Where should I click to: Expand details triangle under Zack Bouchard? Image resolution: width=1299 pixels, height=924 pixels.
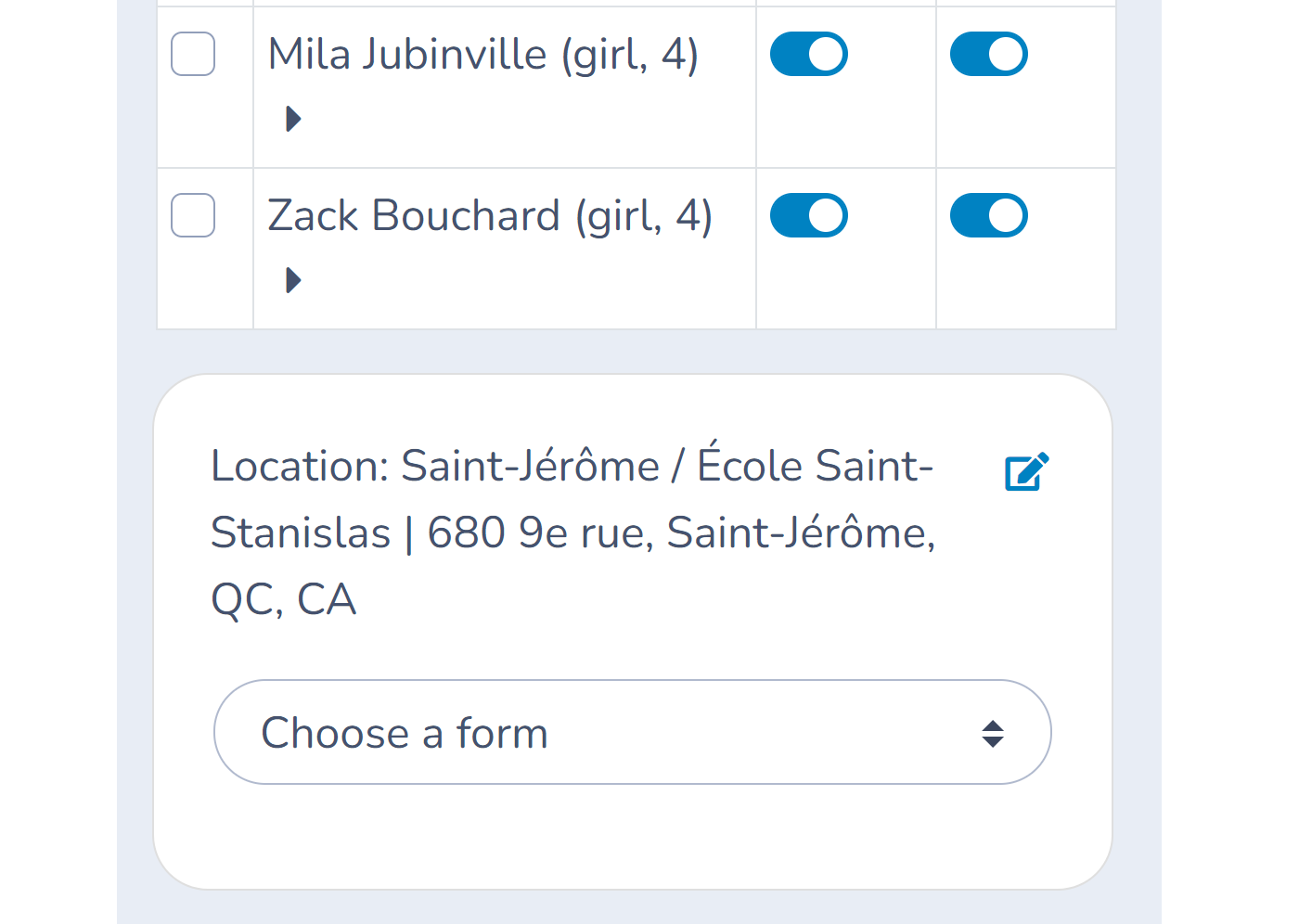(x=293, y=280)
